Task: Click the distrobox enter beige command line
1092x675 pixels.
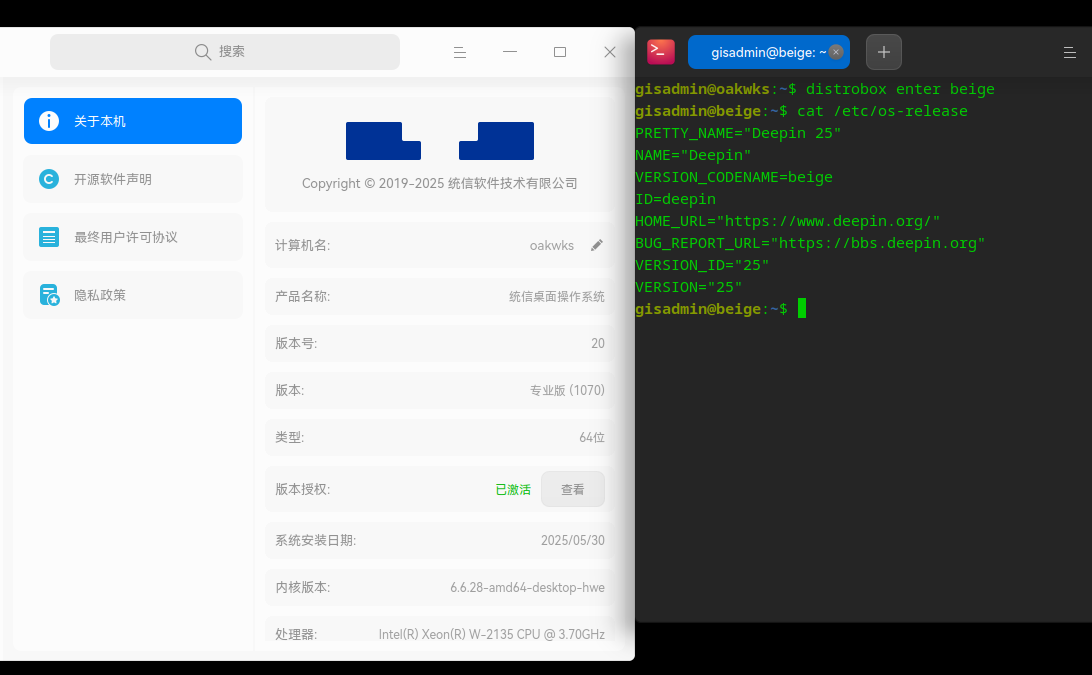Action: pos(815,89)
